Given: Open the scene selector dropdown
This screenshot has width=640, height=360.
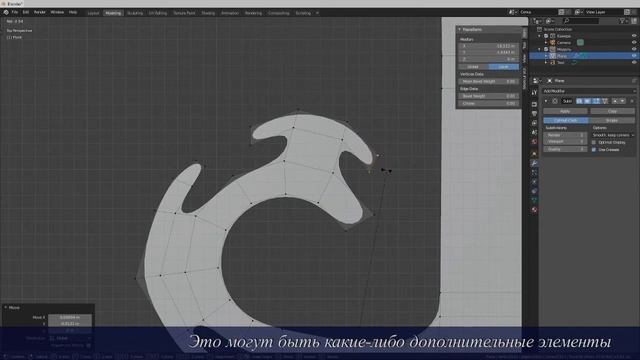Looking at the screenshot, I should [x=512, y=12].
